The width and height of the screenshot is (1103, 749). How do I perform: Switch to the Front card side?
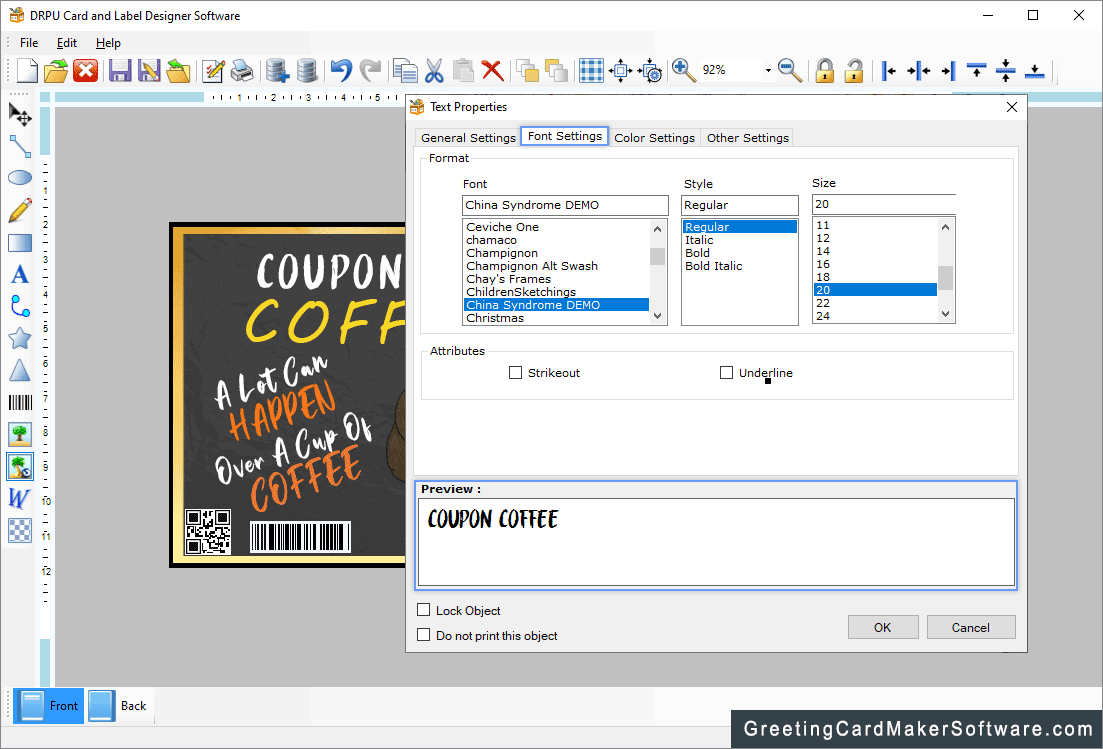[x=49, y=705]
